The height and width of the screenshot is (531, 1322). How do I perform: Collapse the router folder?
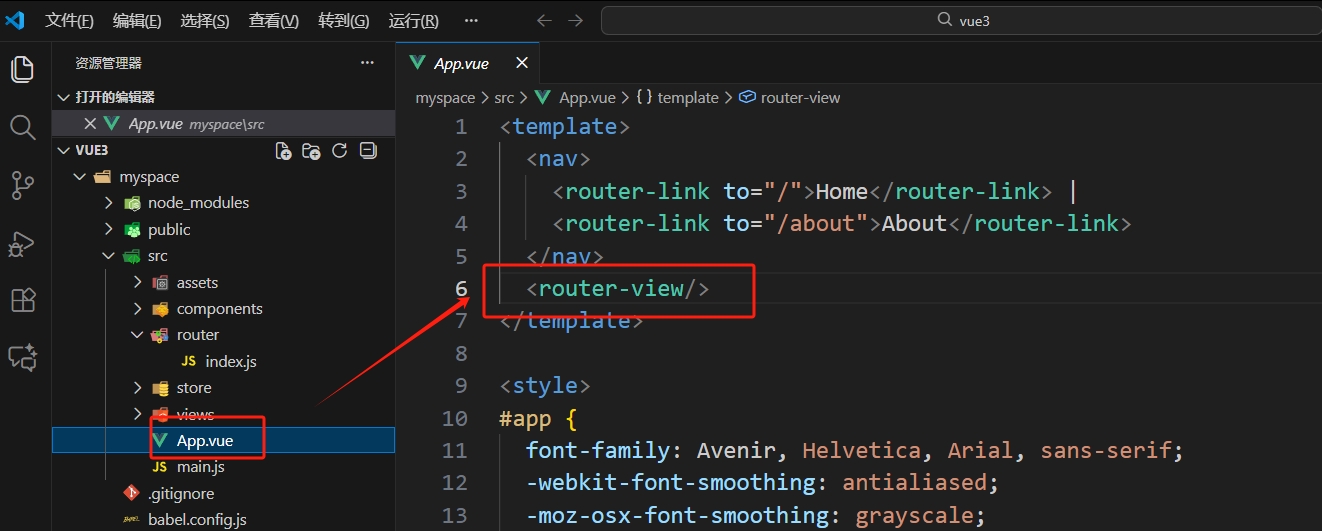coord(137,335)
